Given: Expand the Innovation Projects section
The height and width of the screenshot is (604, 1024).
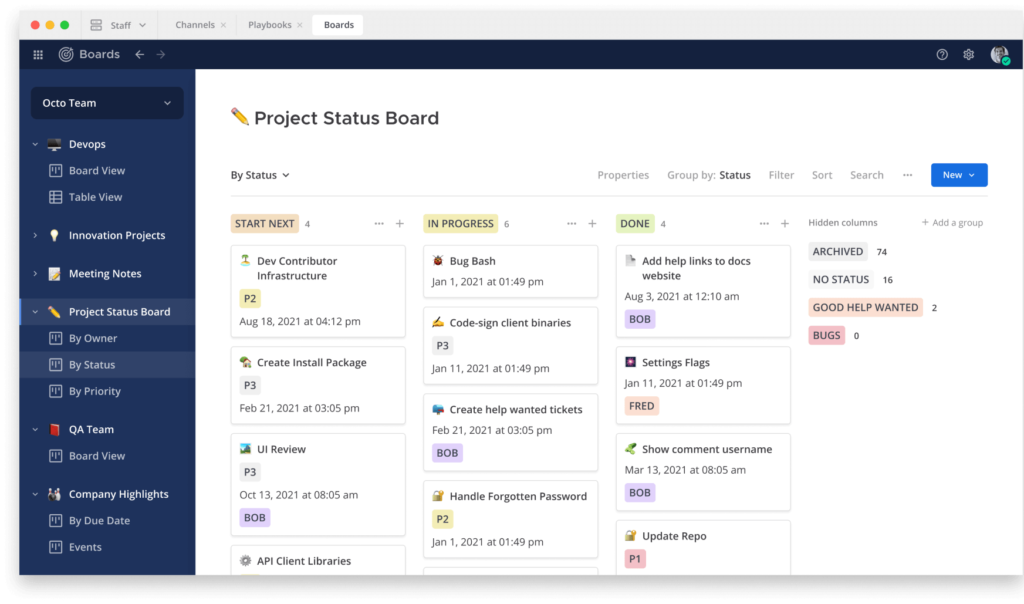Looking at the screenshot, I should point(33,235).
